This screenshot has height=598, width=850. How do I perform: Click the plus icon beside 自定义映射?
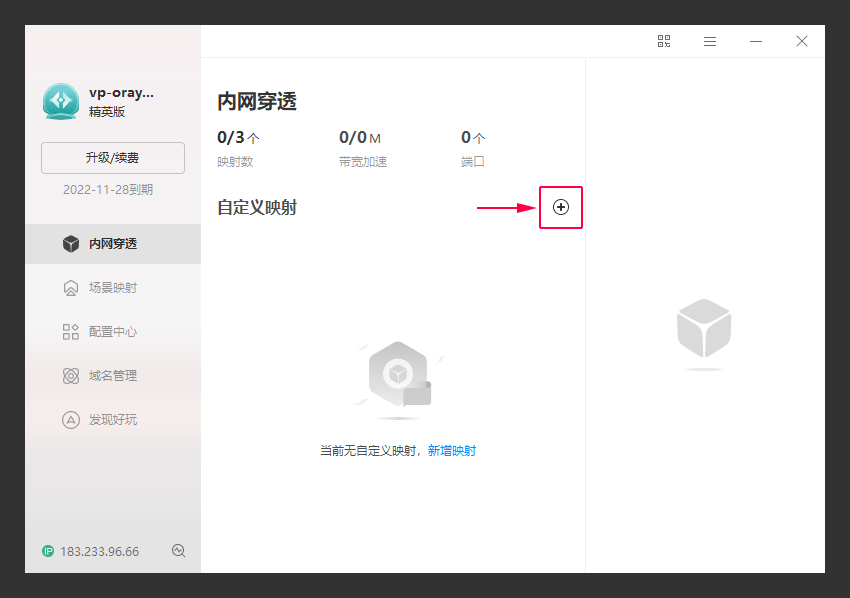click(x=561, y=207)
